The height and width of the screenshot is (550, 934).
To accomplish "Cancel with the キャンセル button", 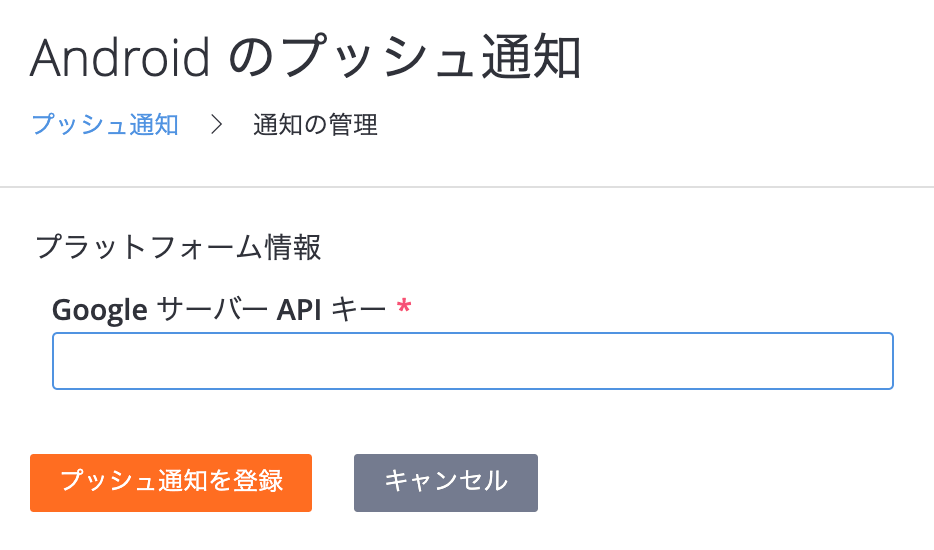I will point(446,483).
